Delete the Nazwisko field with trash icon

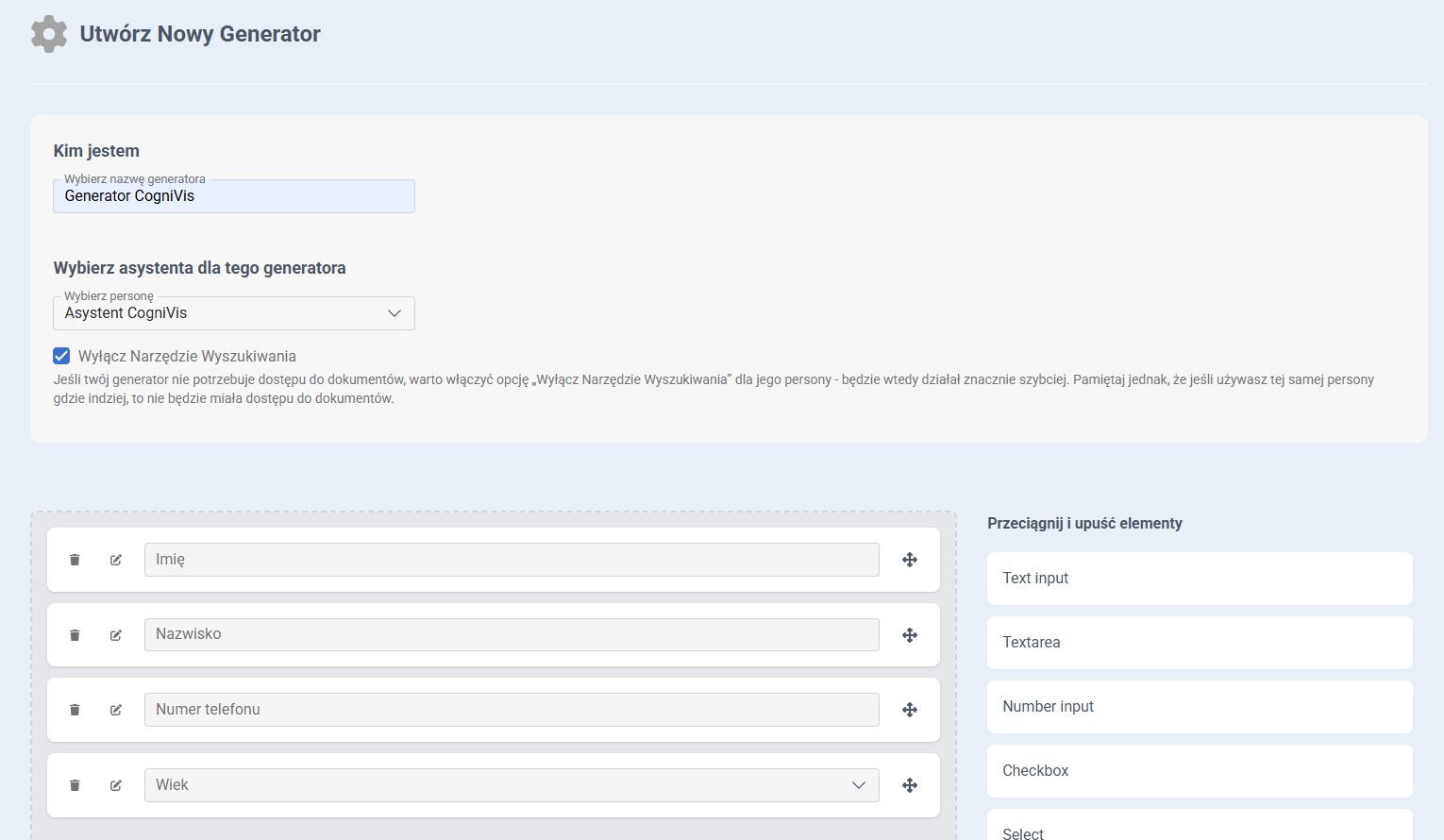click(x=75, y=635)
